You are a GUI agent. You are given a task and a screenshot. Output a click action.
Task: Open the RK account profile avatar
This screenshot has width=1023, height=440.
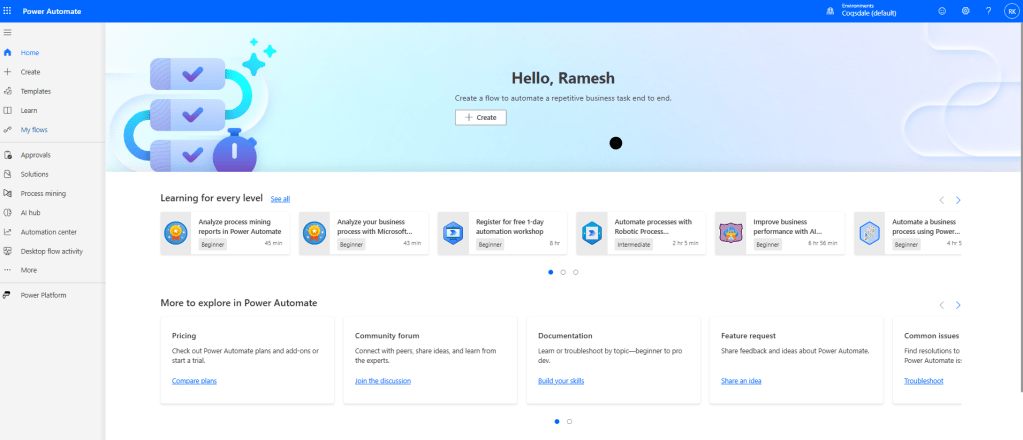point(1010,11)
